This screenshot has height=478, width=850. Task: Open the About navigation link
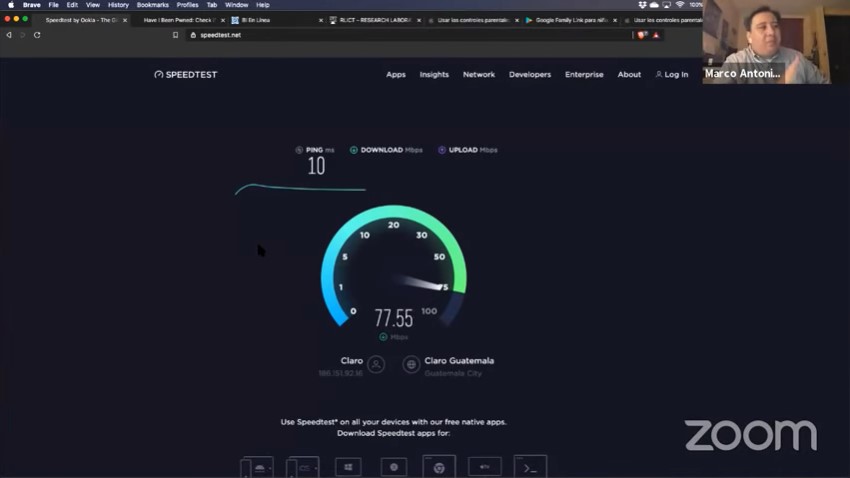click(x=629, y=74)
